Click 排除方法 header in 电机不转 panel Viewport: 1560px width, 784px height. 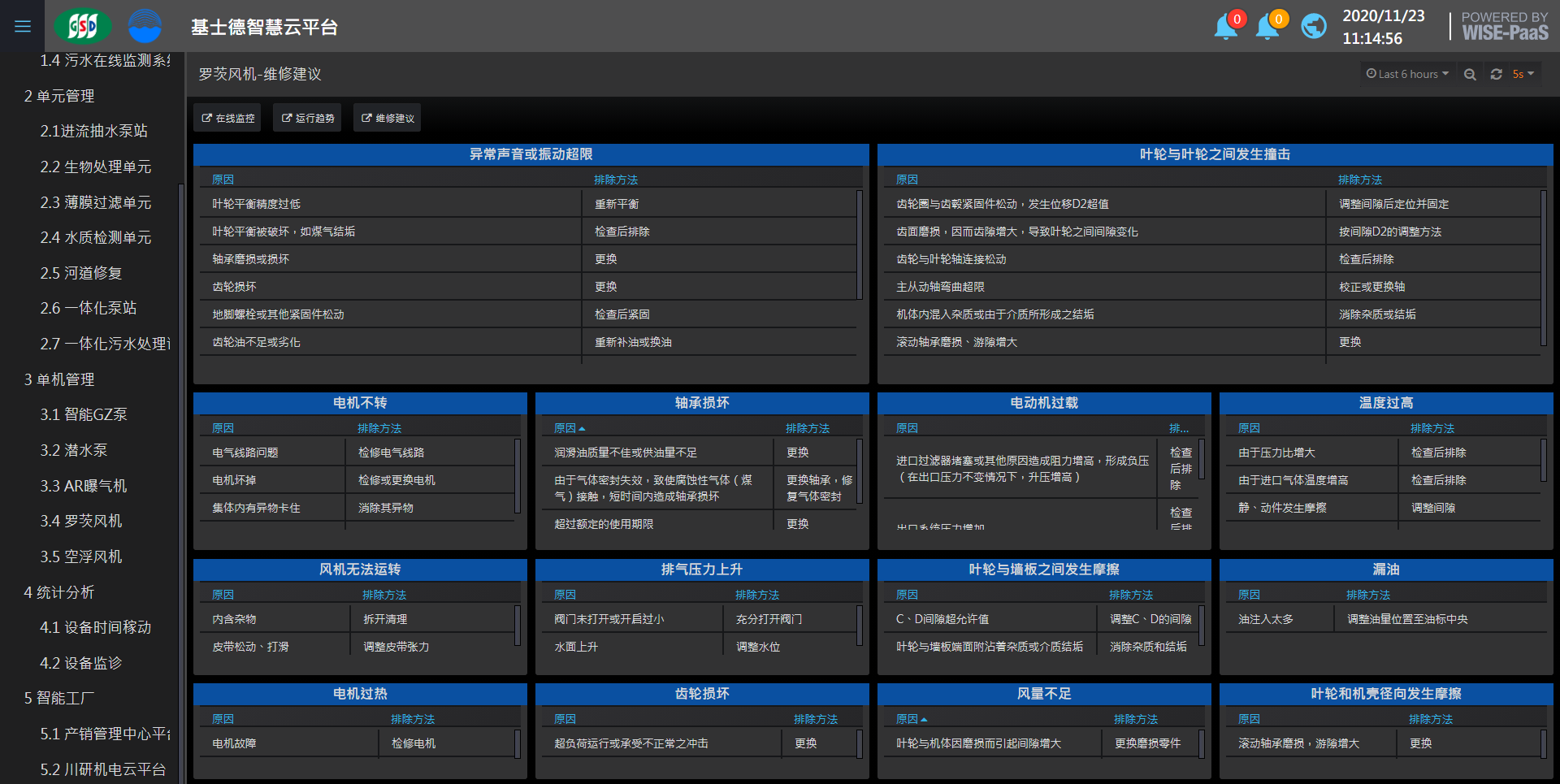(x=379, y=428)
